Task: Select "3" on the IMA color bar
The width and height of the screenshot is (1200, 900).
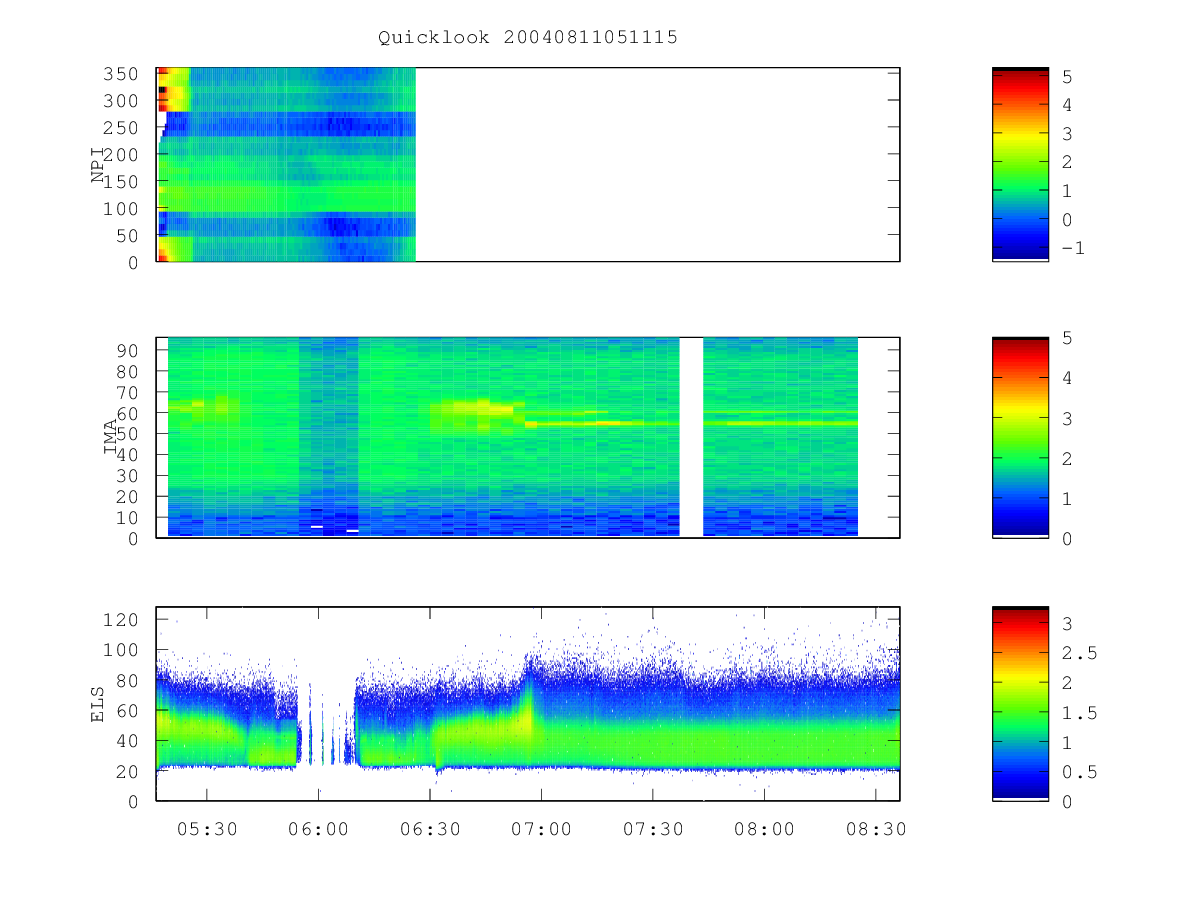Action: click(1068, 418)
